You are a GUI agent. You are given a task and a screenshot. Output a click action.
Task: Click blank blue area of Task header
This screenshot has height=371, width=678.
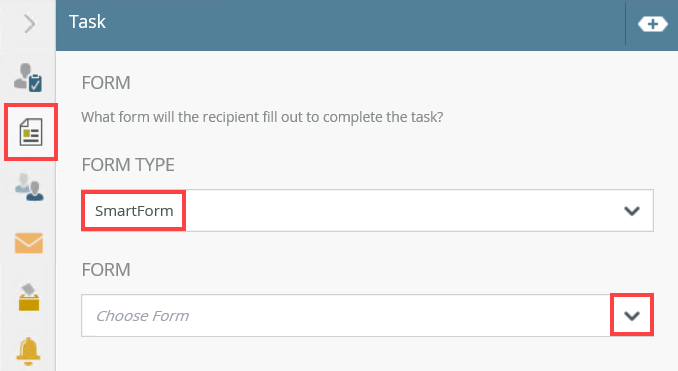click(x=363, y=25)
